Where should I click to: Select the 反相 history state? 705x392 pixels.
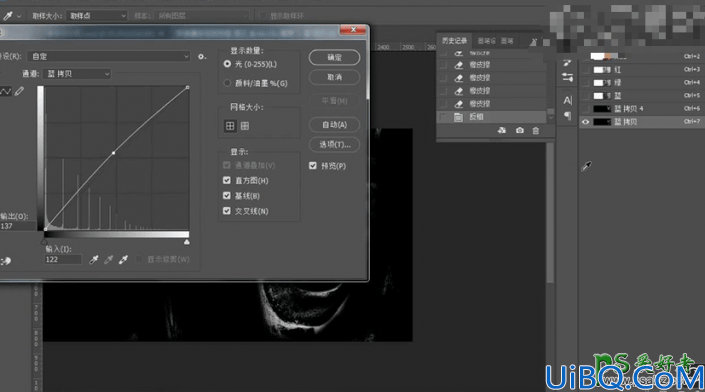492,117
